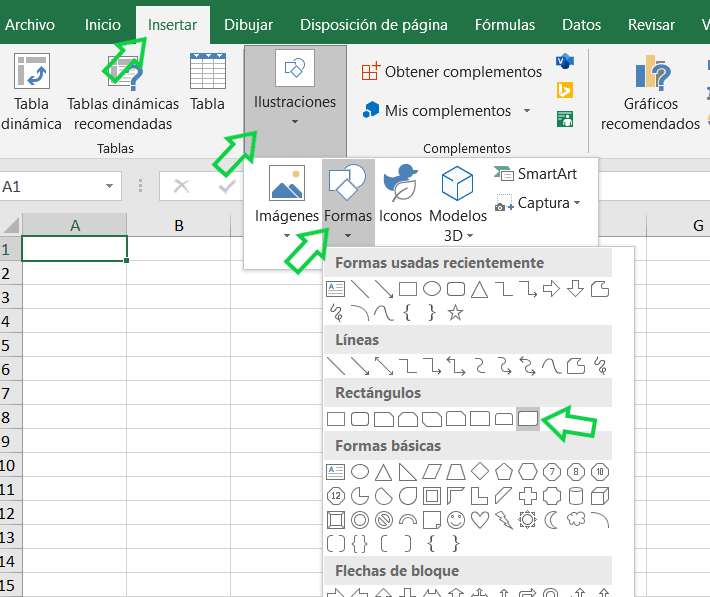Switch to Fórmulas tab
Viewport: 710px width, 597px height.
click(505, 24)
